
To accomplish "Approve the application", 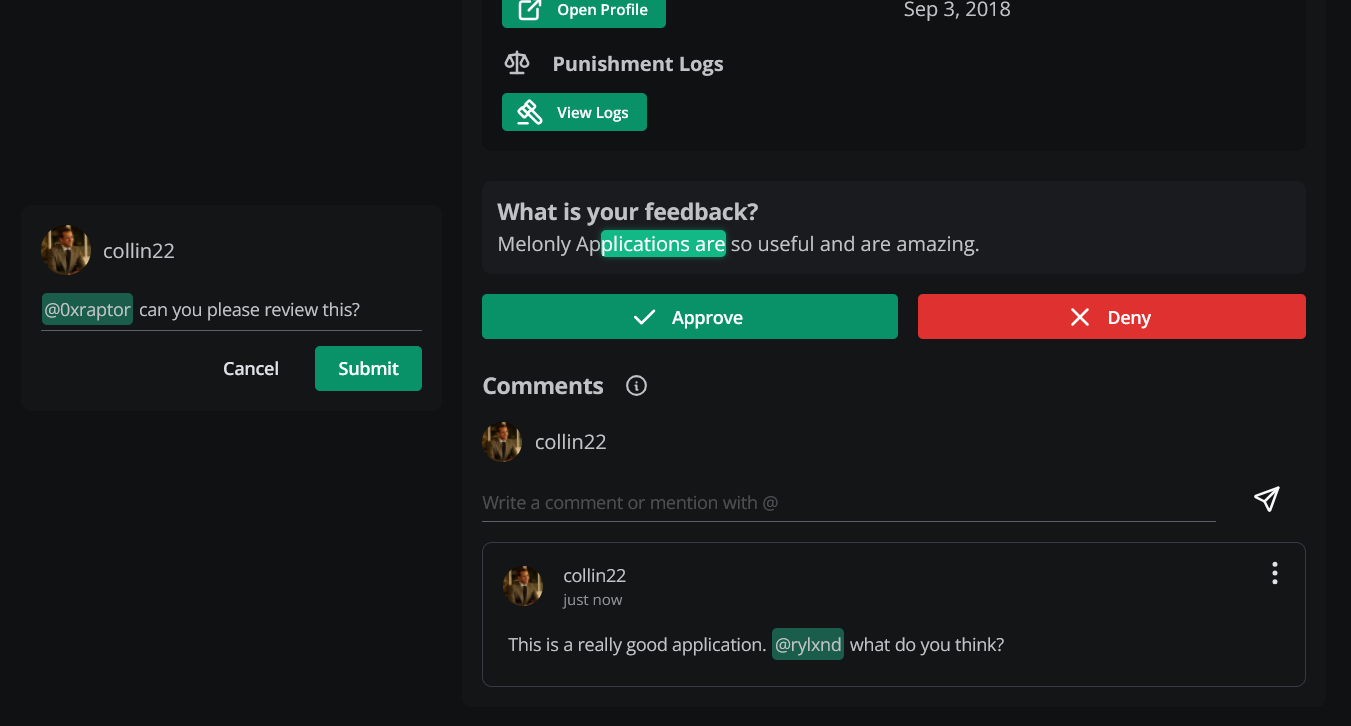I will [x=690, y=316].
